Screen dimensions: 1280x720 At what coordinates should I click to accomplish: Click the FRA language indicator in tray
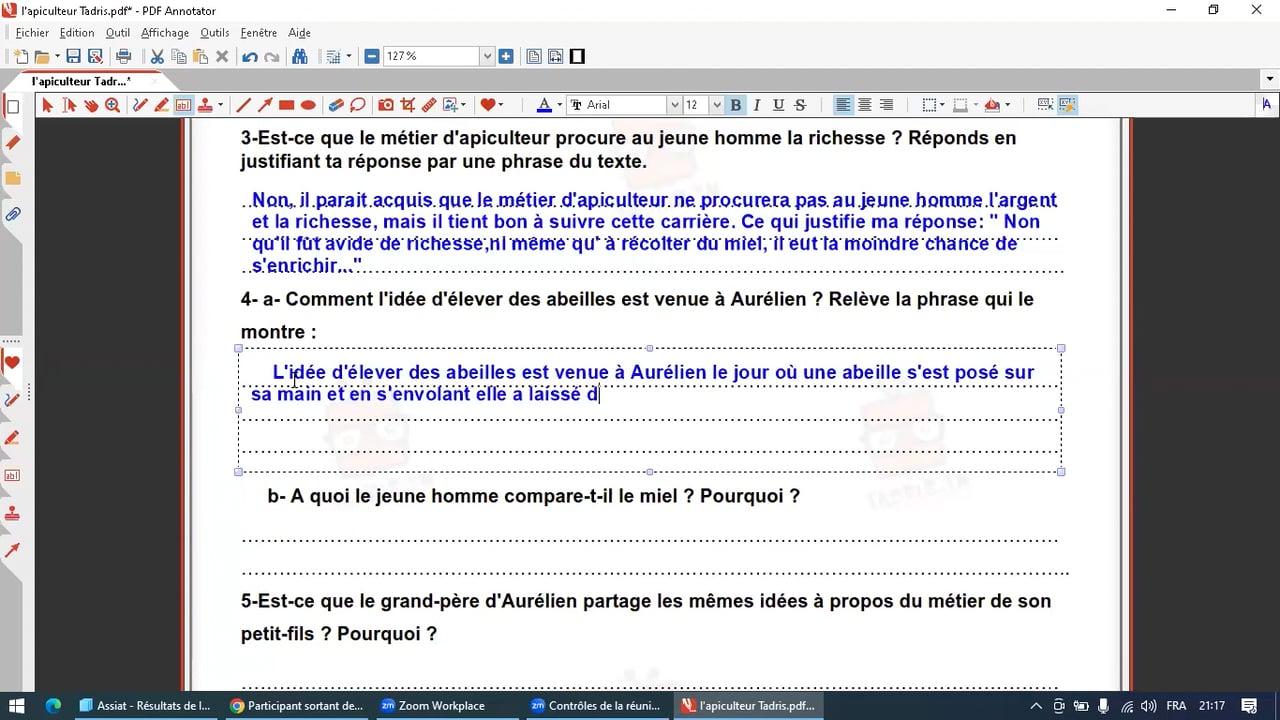tap(1176, 705)
